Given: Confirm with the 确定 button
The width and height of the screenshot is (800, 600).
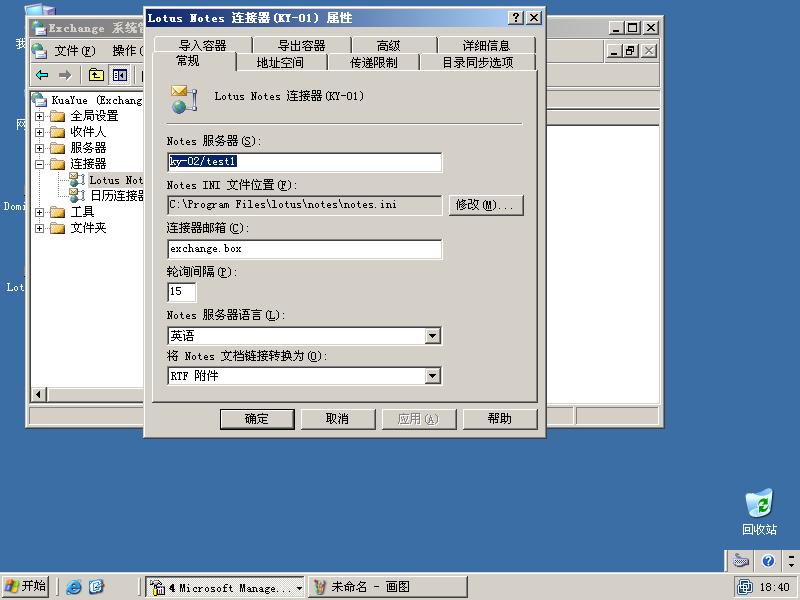Looking at the screenshot, I should pyautogui.click(x=257, y=419).
